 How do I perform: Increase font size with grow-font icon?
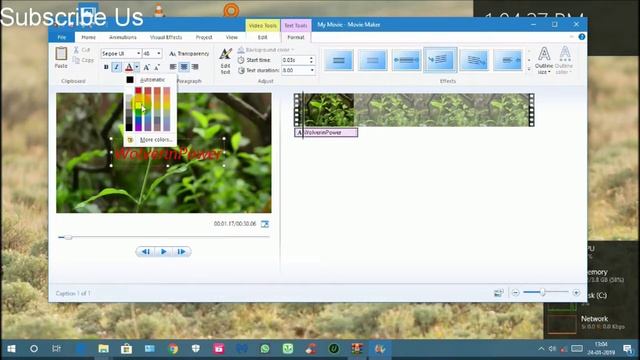click(x=147, y=67)
